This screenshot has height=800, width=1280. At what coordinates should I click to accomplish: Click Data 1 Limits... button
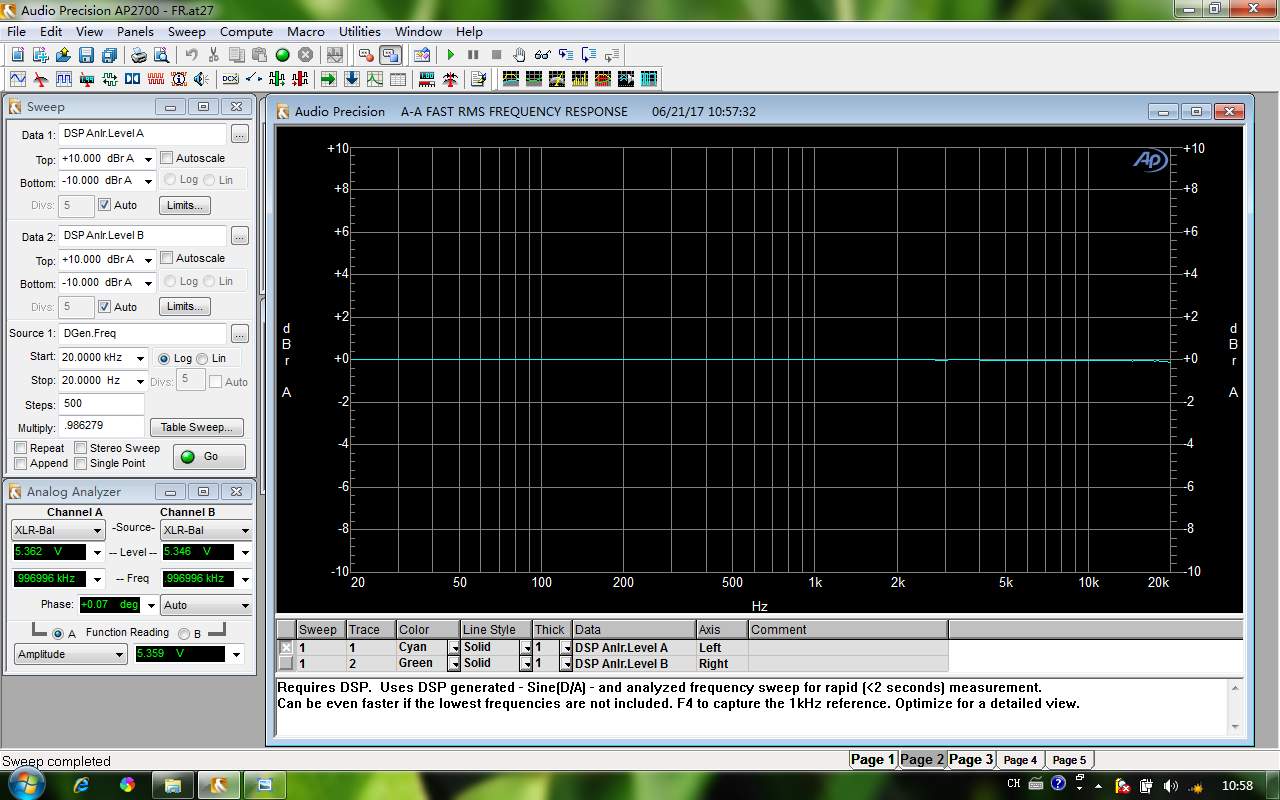[x=185, y=205]
